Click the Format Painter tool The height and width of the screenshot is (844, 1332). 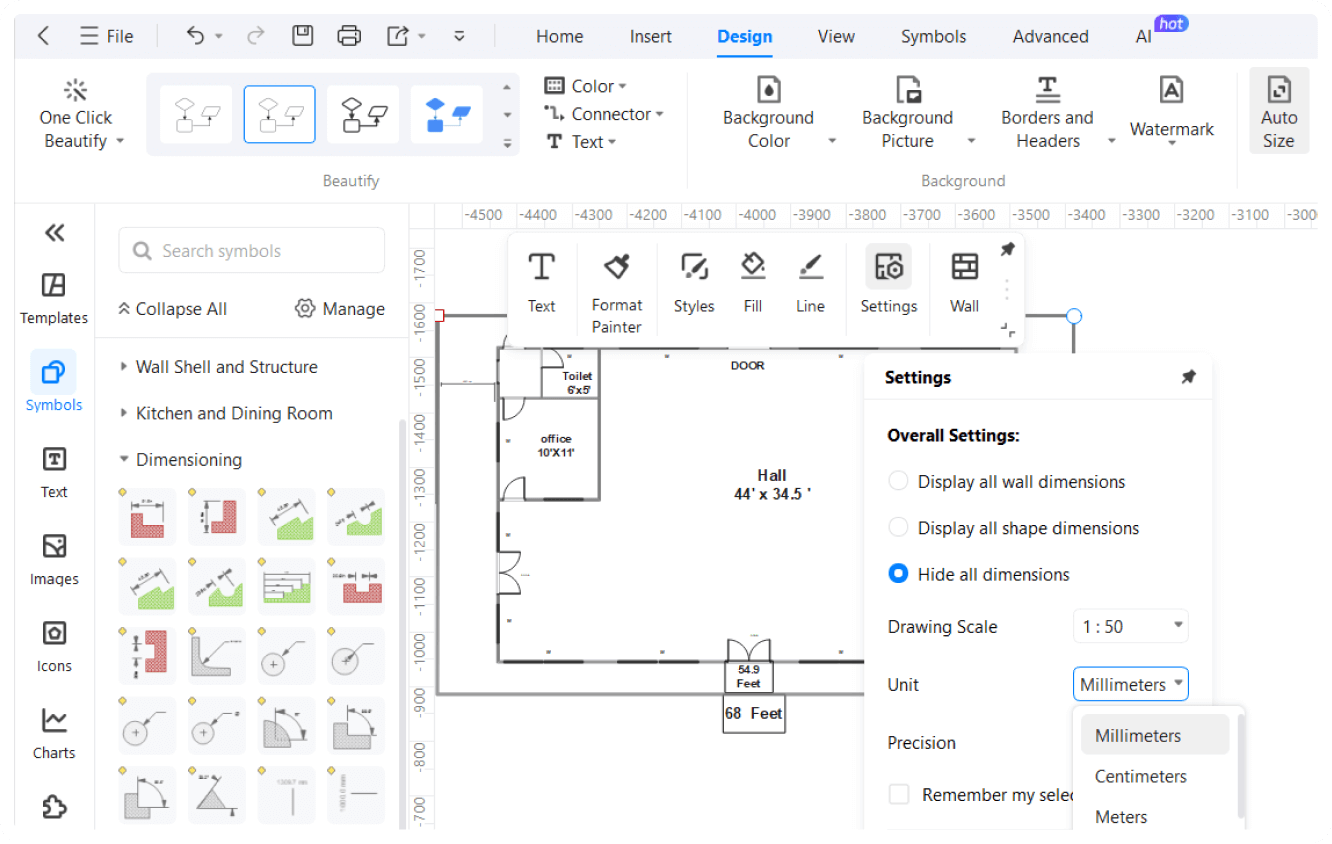tap(617, 293)
